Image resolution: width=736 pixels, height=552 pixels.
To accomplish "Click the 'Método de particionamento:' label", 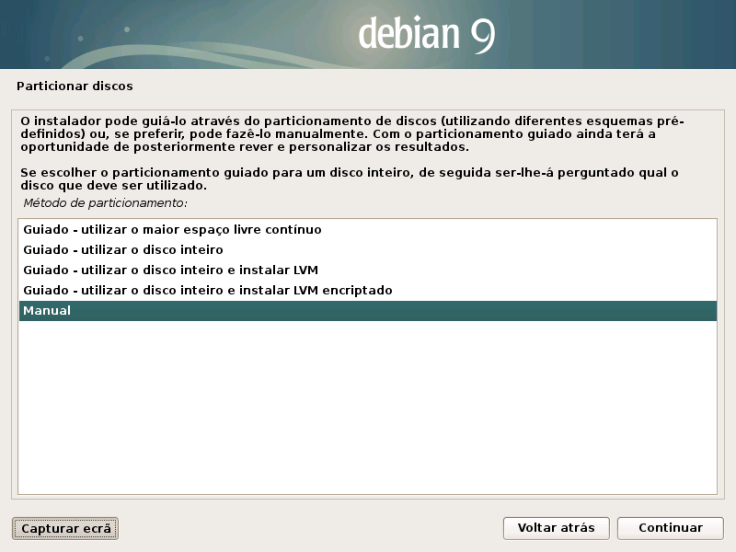I will [x=105, y=203].
